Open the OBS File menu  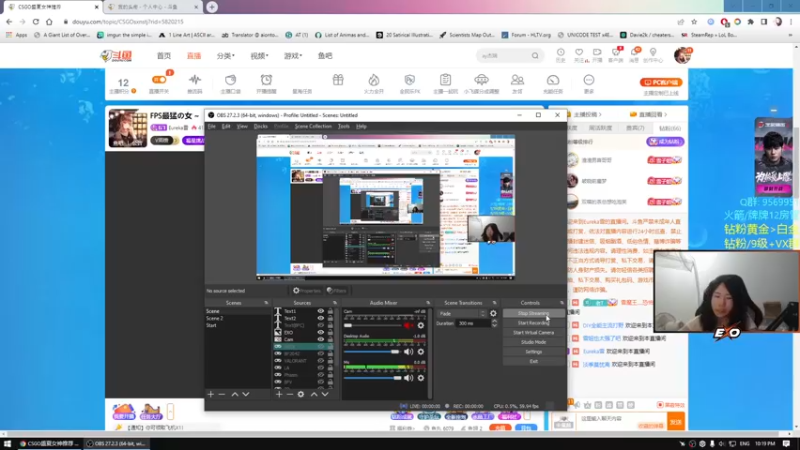[212, 126]
